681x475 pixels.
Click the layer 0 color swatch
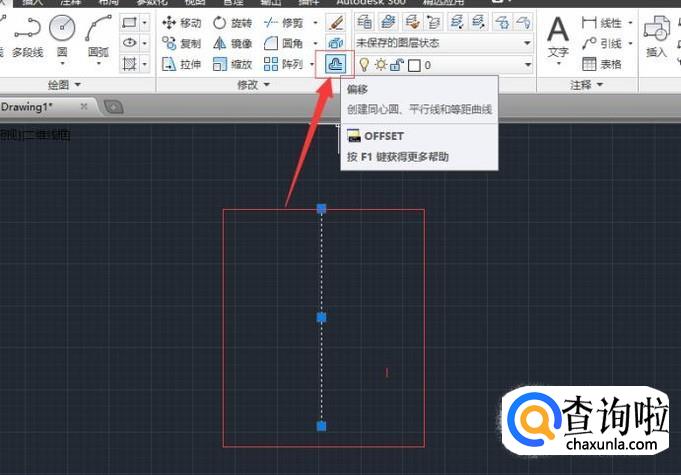point(414,65)
